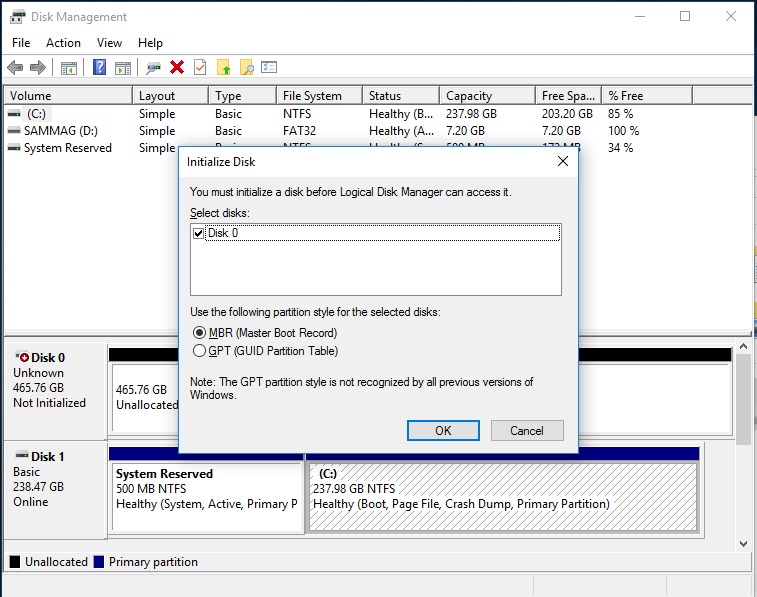This screenshot has height=597, width=757.
Task: Select MBR (Master Boot Record) option
Action: [x=200, y=333]
